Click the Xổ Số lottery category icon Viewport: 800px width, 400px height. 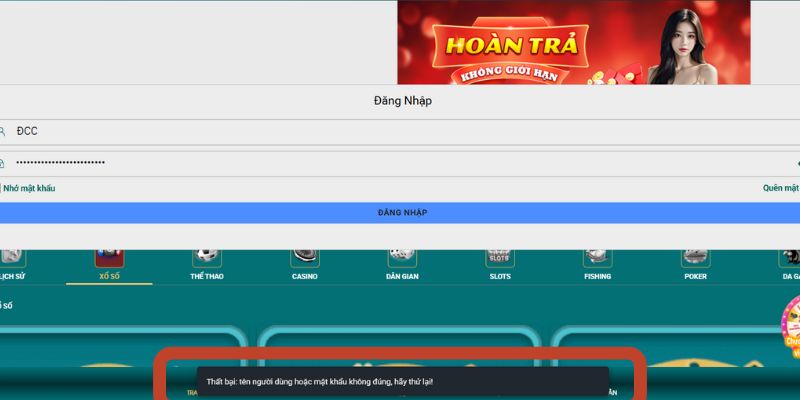coord(109,258)
